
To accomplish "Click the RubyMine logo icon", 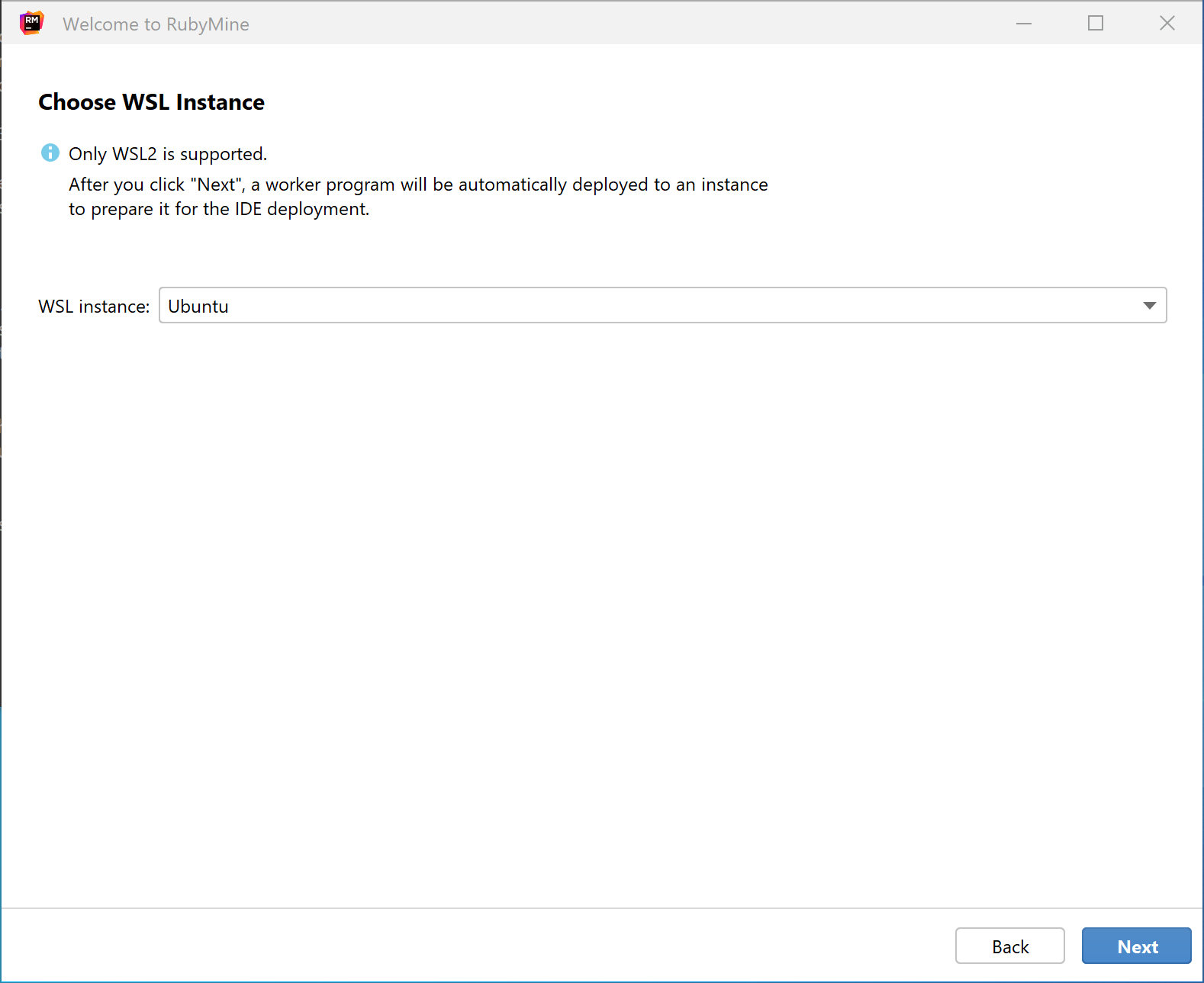I will pyautogui.click(x=31, y=24).
